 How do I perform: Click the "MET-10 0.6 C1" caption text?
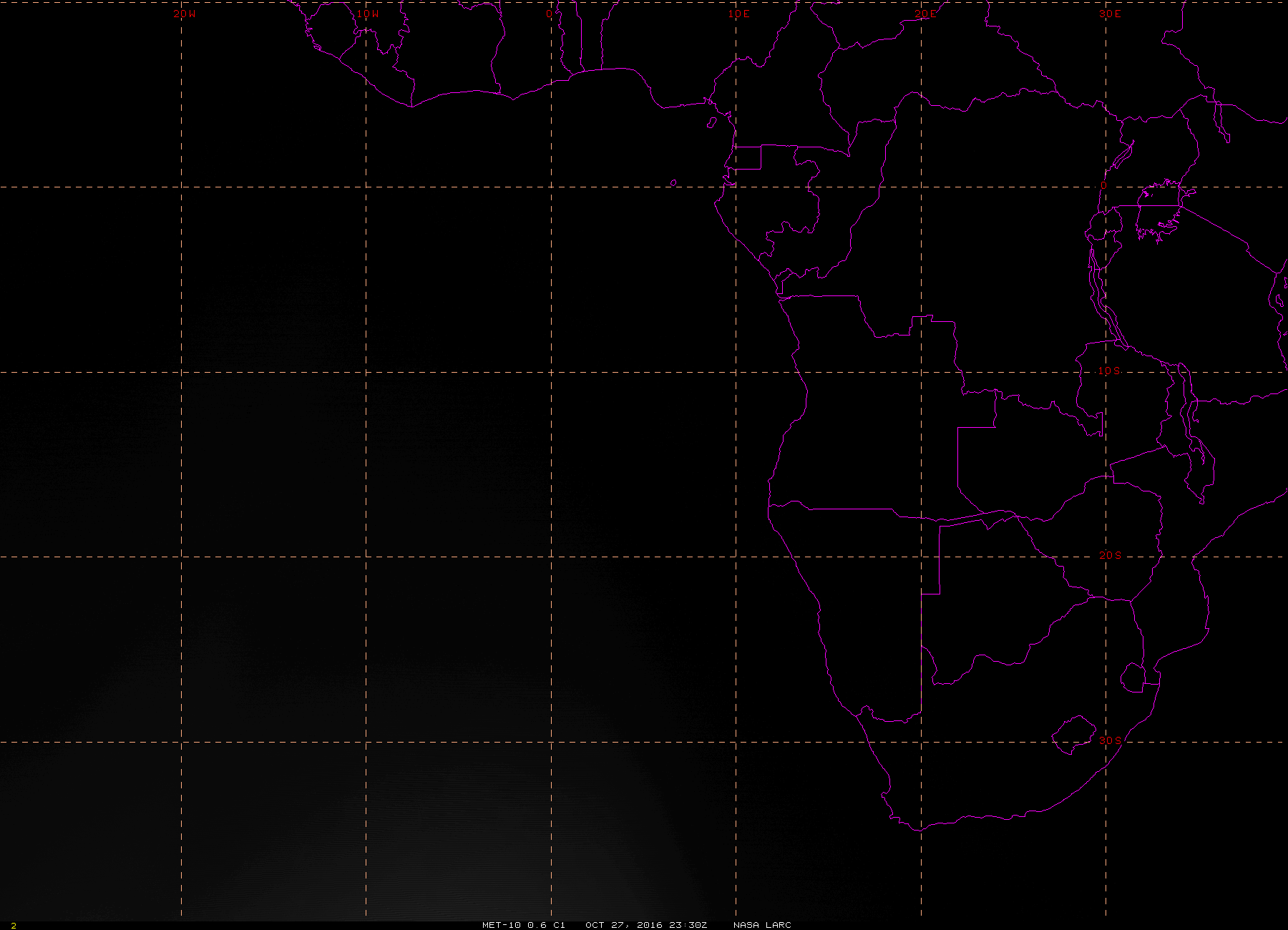pyautogui.click(x=524, y=925)
